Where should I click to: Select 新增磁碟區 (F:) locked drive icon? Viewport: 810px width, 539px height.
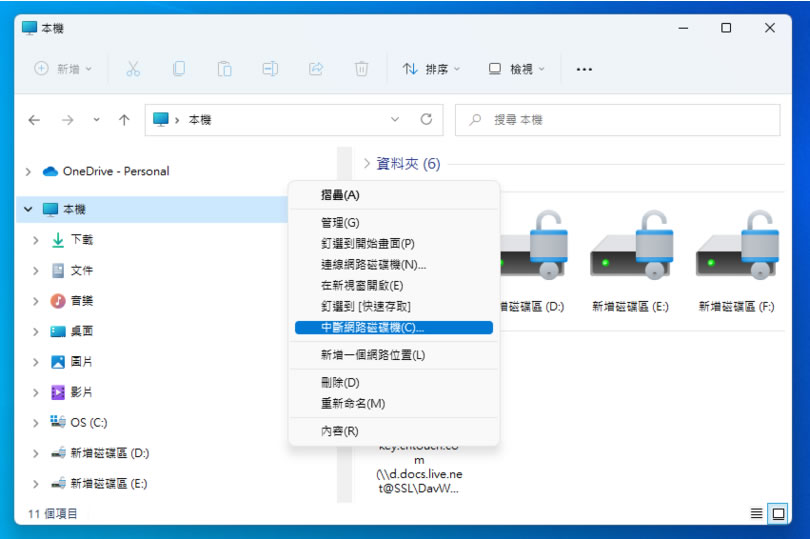(737, 245)
